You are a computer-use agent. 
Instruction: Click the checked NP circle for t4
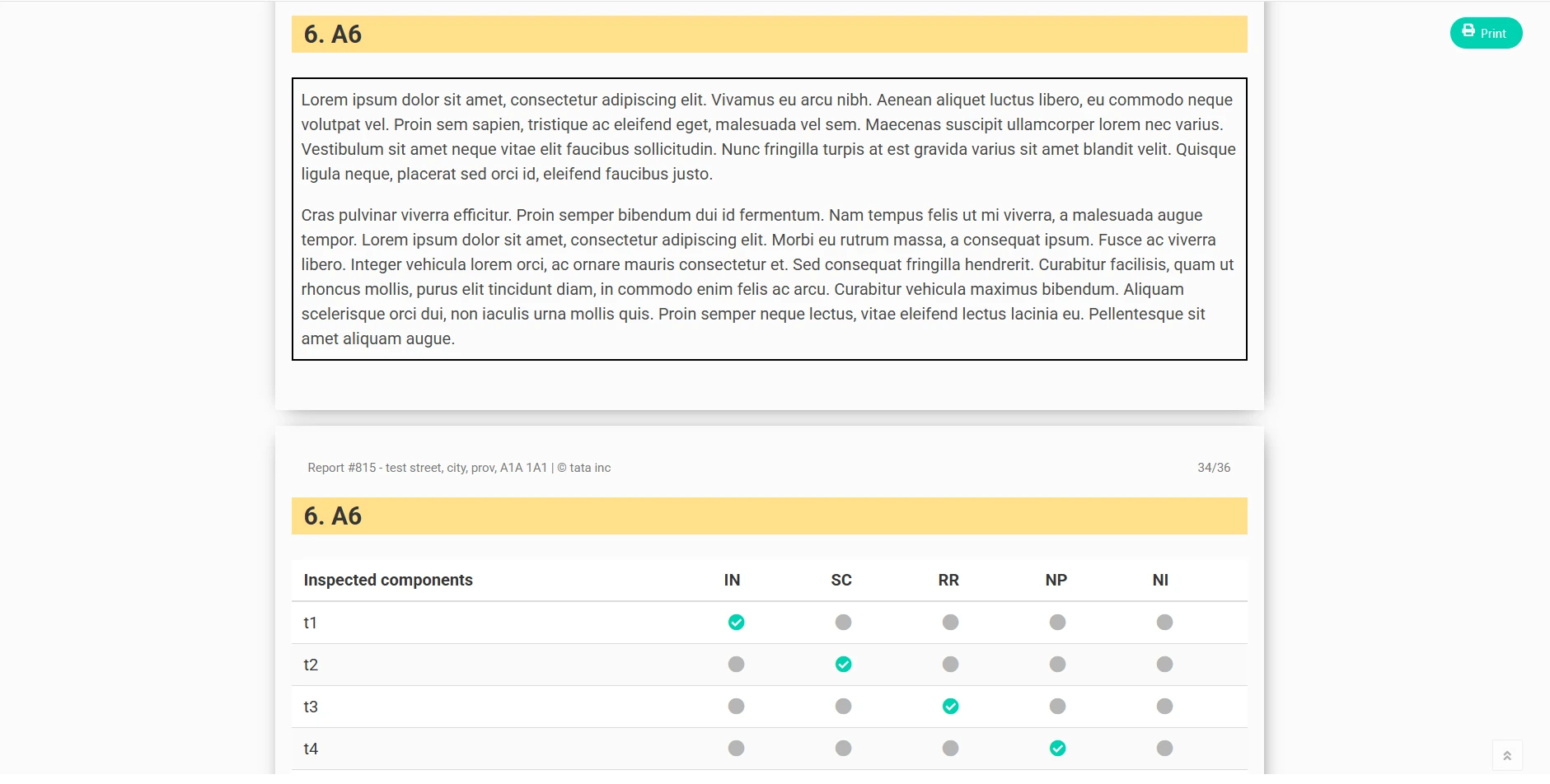[x=1057, y=749]
